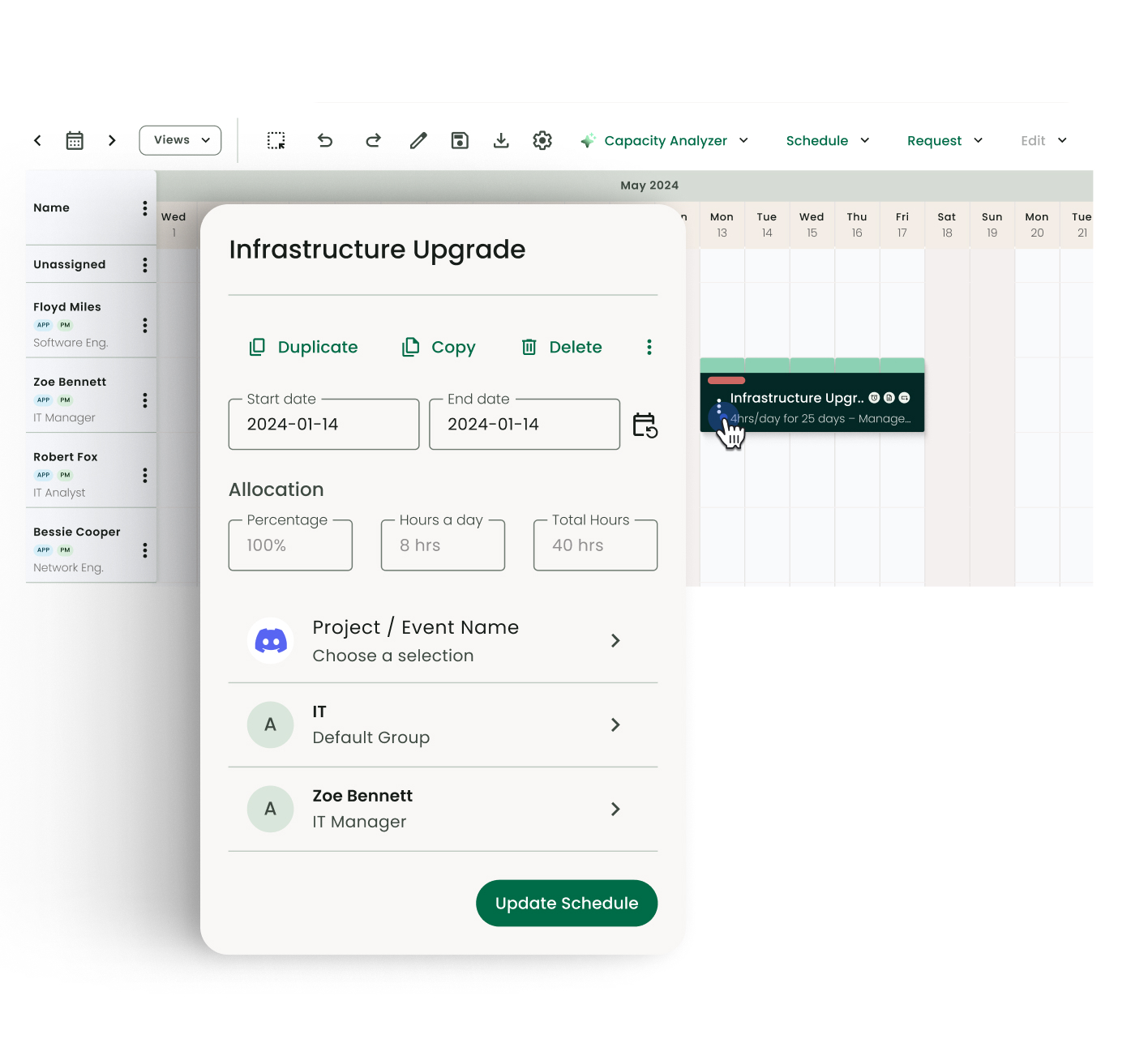Image resolution: width=1148 pixels, height=1060 pixels.
Task: Open the calendar date picker icon
Action: pos(75,140)
